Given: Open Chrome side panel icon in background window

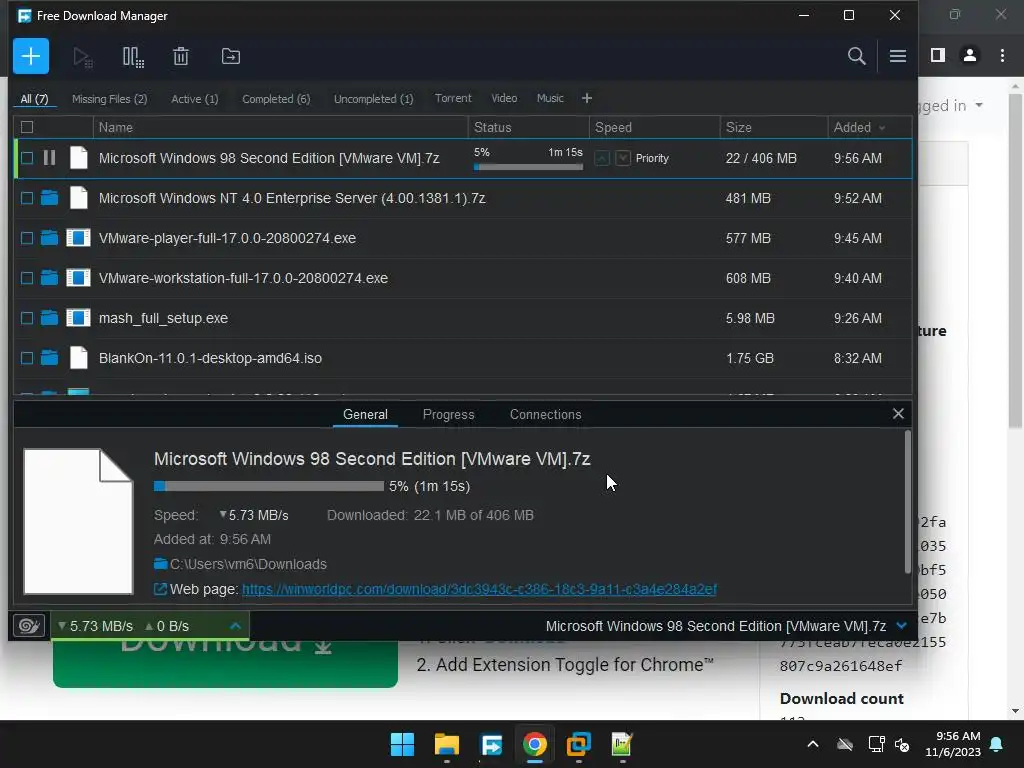Looking at the screenshot, I should pos(937,56).
